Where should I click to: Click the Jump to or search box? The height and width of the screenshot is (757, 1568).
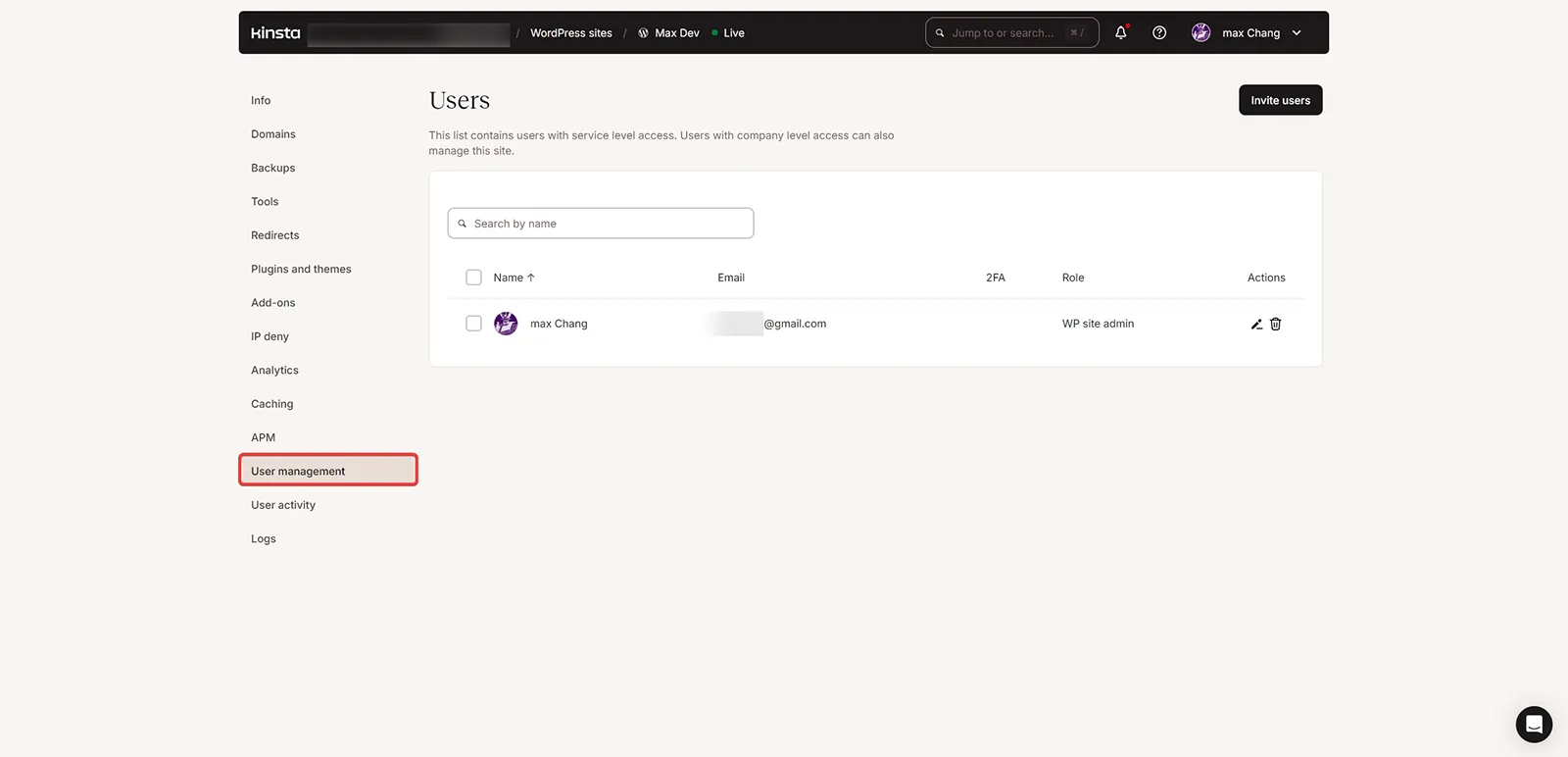[1011, 32]
